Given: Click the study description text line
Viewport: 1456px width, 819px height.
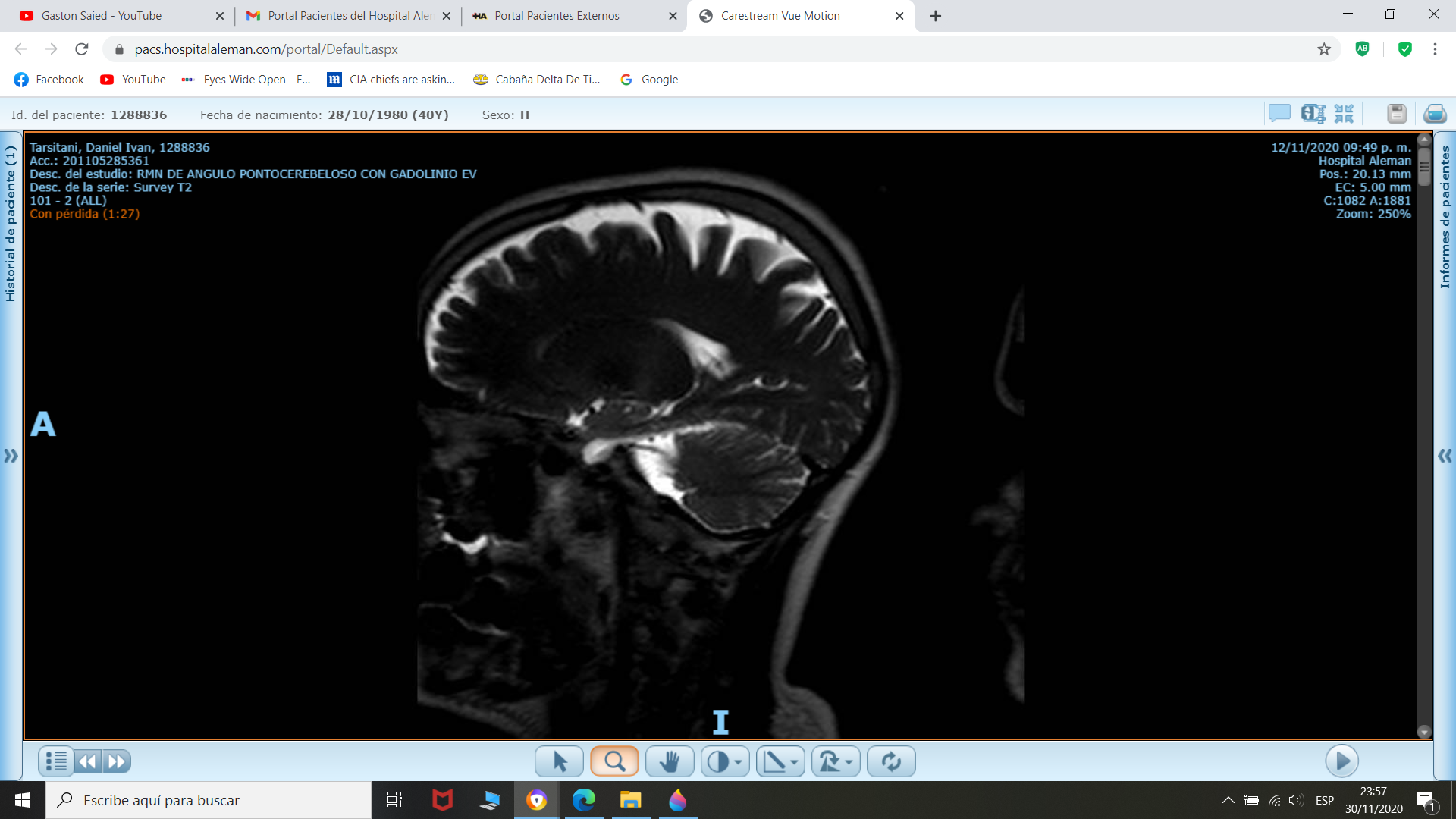Looking at the screenshot, I should click(x=253, y=174).
